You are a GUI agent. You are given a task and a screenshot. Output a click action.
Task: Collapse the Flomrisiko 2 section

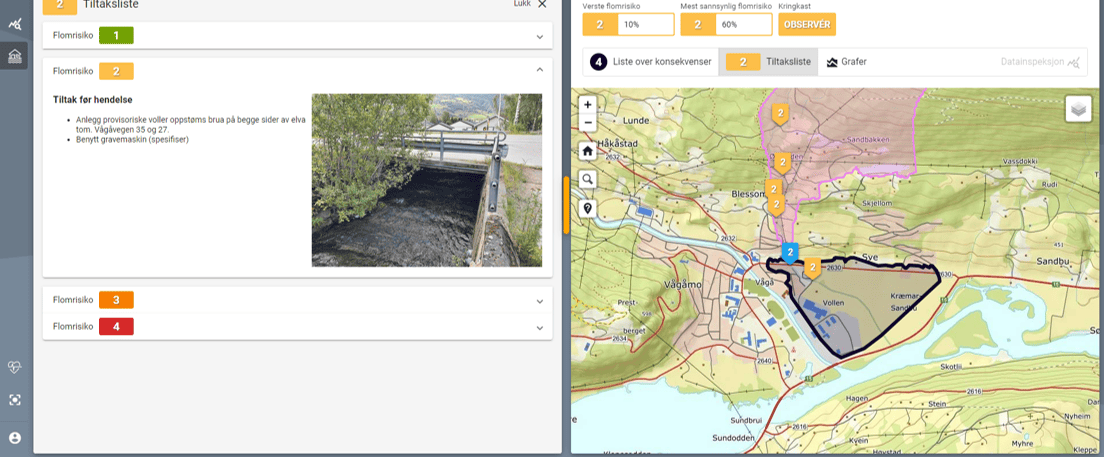539,70
